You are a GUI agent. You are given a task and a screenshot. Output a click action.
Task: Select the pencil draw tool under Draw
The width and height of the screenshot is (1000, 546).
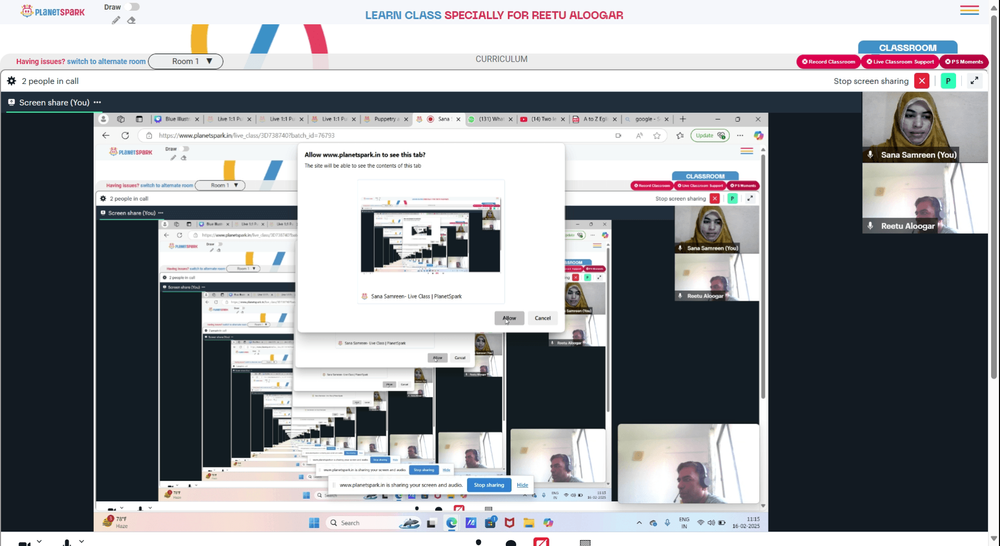pos(115,20)
